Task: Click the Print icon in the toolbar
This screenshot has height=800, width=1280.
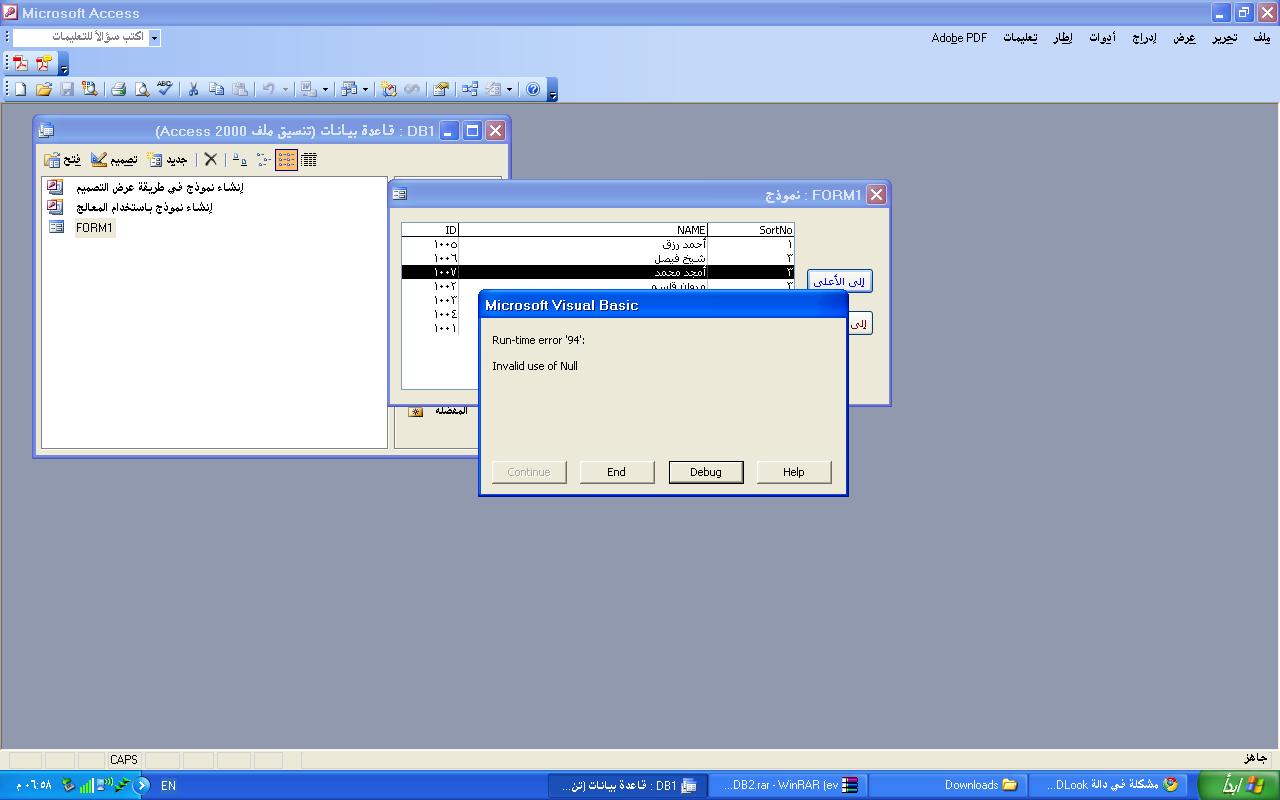Action: (x=118, y=89)
